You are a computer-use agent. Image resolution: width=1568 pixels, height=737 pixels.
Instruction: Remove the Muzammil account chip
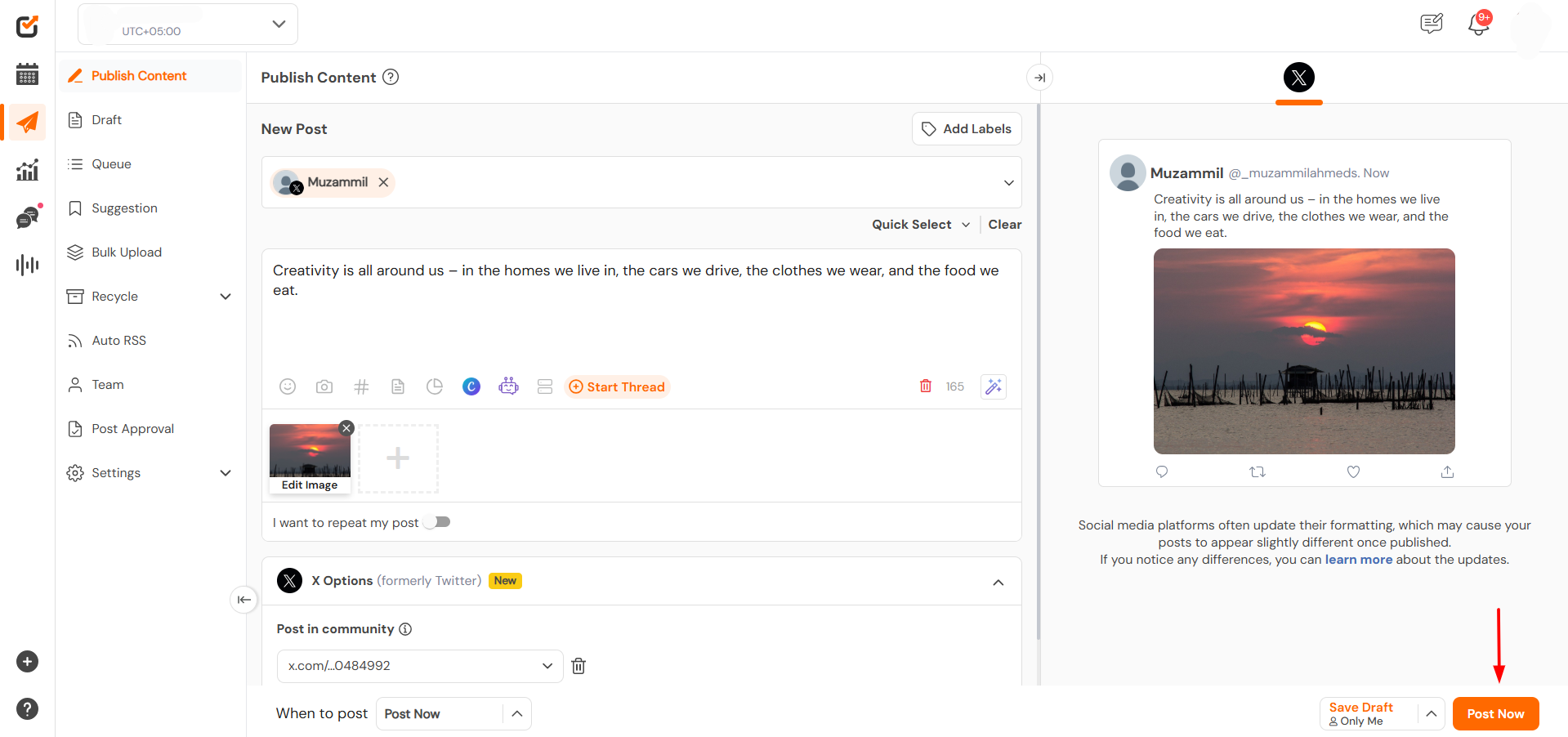383,182
